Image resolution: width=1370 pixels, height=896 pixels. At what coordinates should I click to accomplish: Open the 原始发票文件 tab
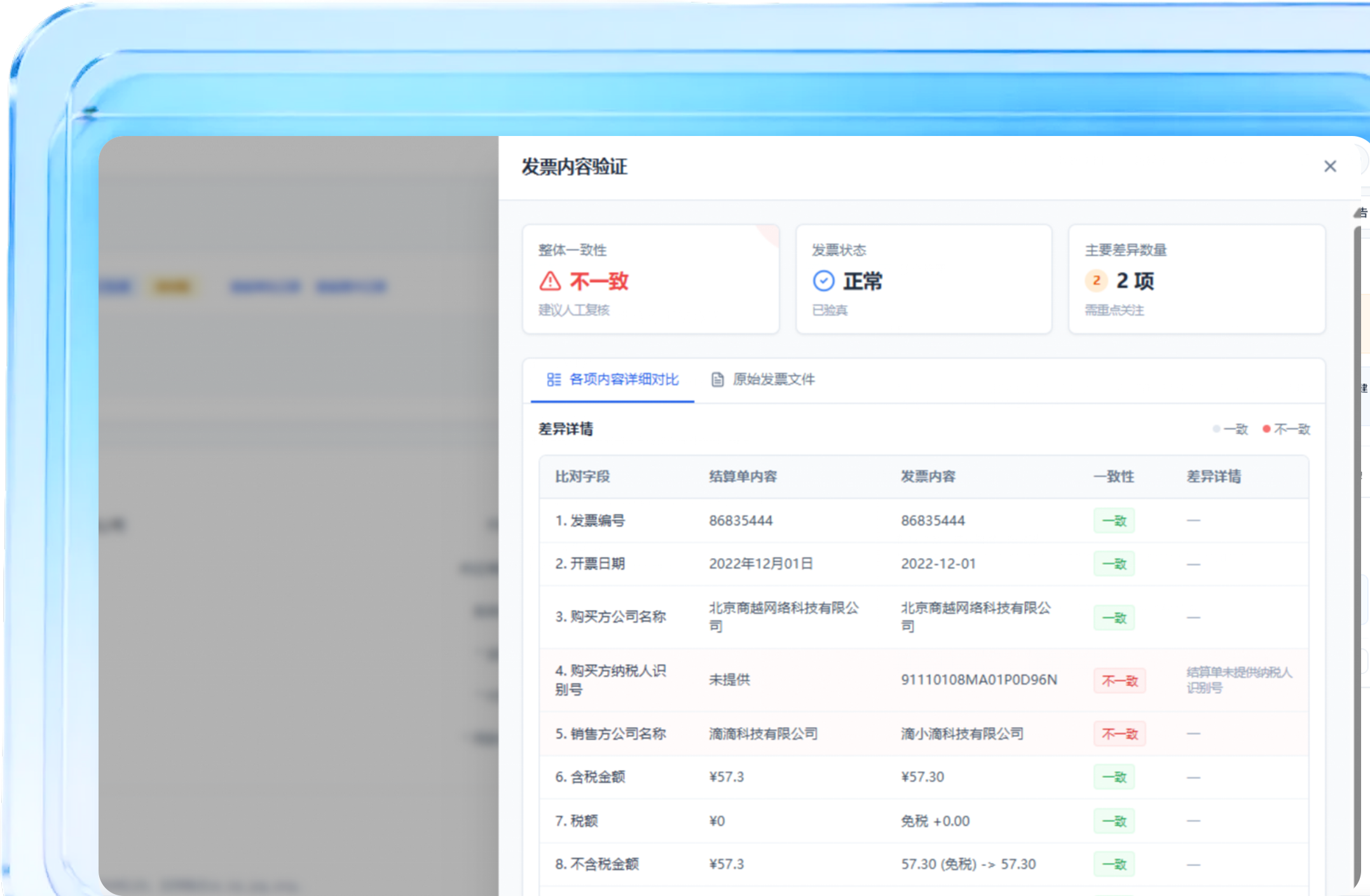(x=763, y=380)
